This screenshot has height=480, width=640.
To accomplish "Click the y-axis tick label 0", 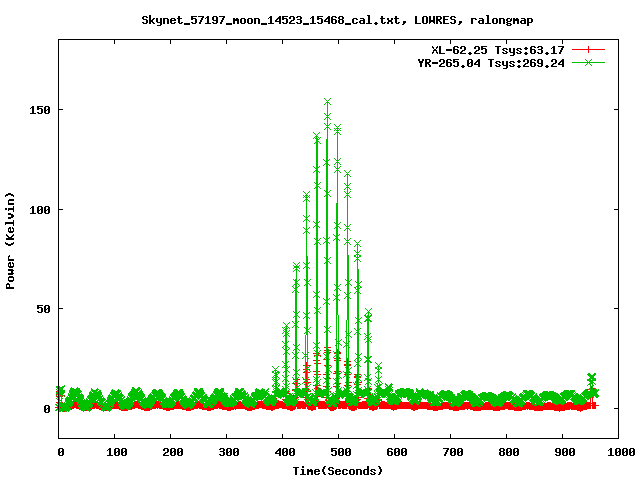I will (47, 409).
